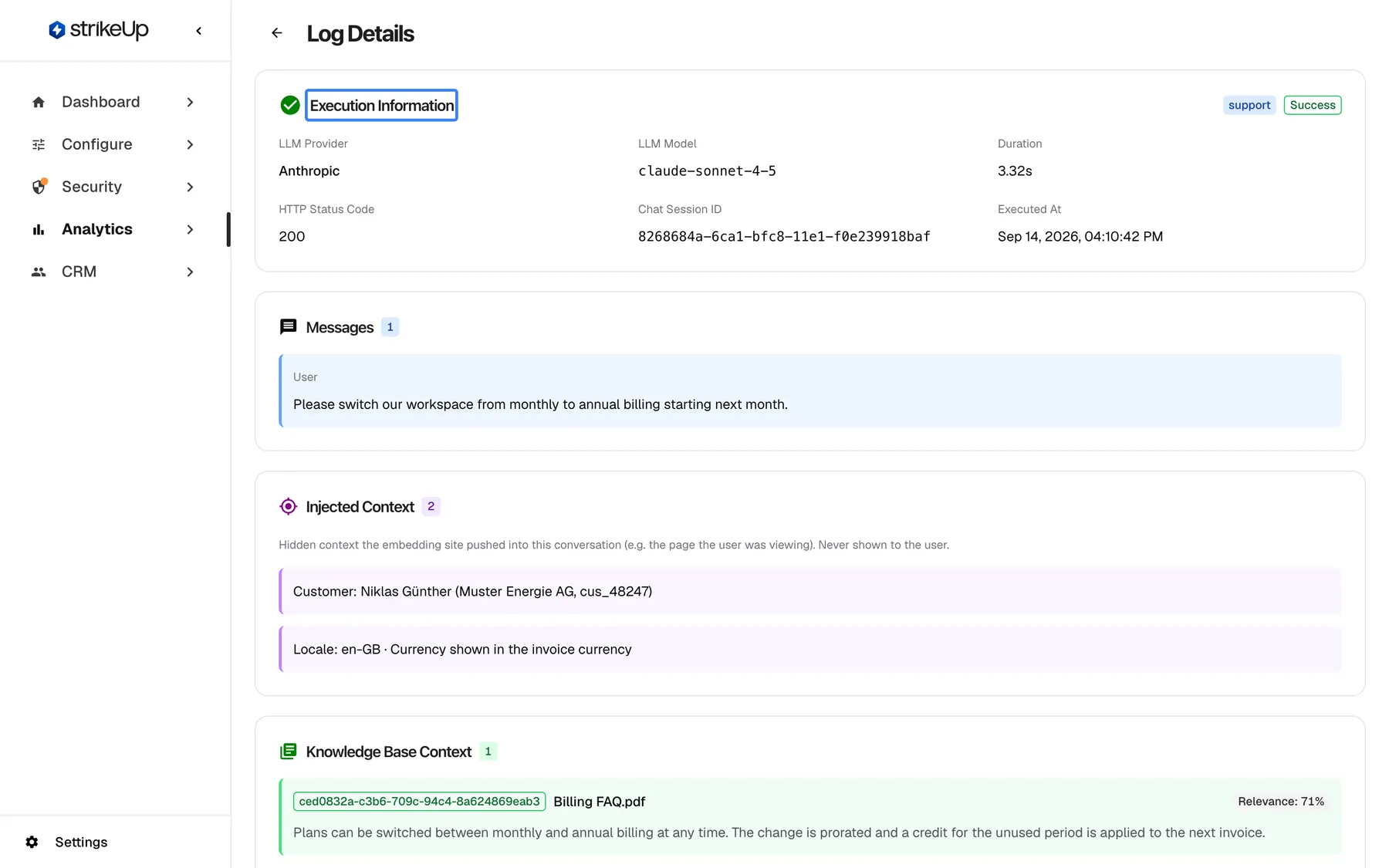Expand the Dashboard submenu chevron
Viewport: 1389px width, 868px height.
pyautogui.click(x=190, y=102)
